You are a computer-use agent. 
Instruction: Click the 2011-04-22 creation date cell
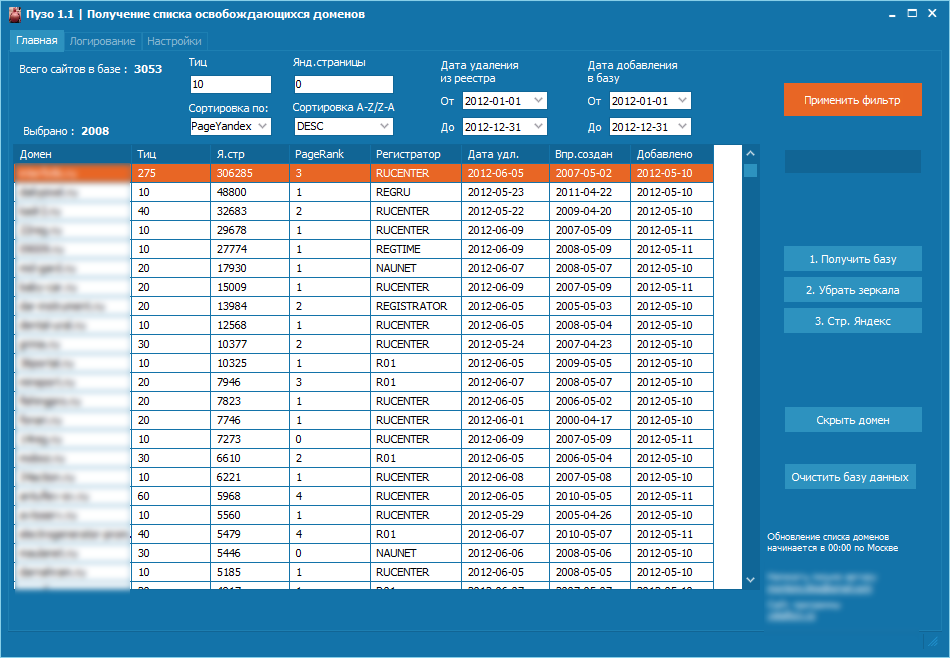590,192
